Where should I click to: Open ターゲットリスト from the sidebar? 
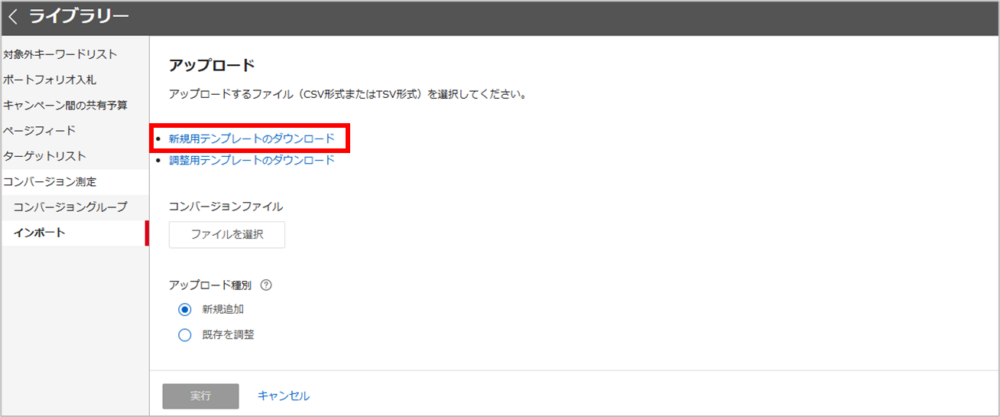(x=44, y=156)
